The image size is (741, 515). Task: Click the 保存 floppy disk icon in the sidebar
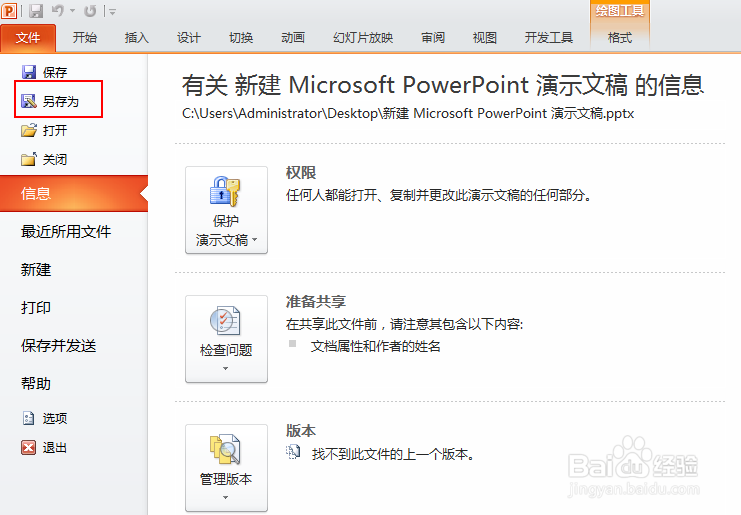click(x=29, y=72)
